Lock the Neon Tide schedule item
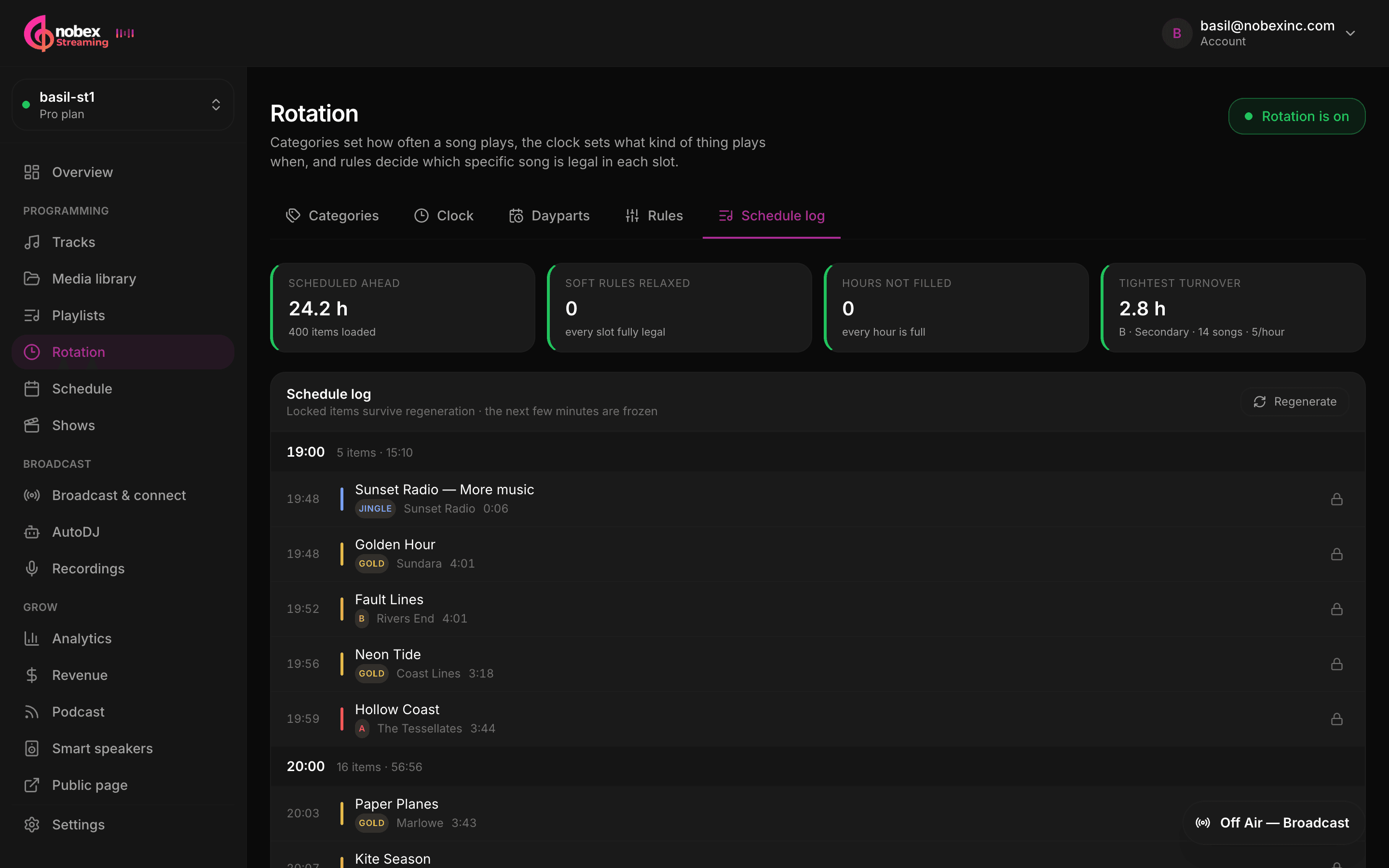This screenshot has width=1389, height=868. pyautogui.click(x=1337, y=664)
